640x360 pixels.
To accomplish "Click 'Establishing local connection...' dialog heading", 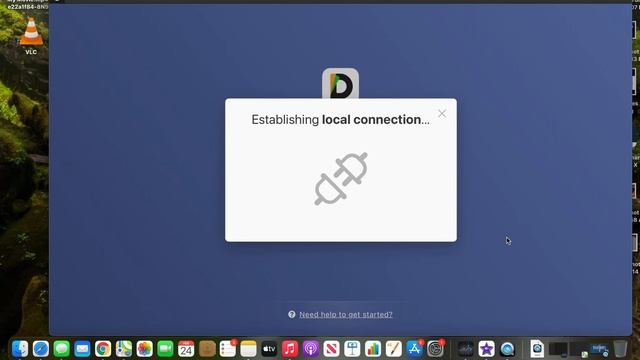I will point(340,120).
